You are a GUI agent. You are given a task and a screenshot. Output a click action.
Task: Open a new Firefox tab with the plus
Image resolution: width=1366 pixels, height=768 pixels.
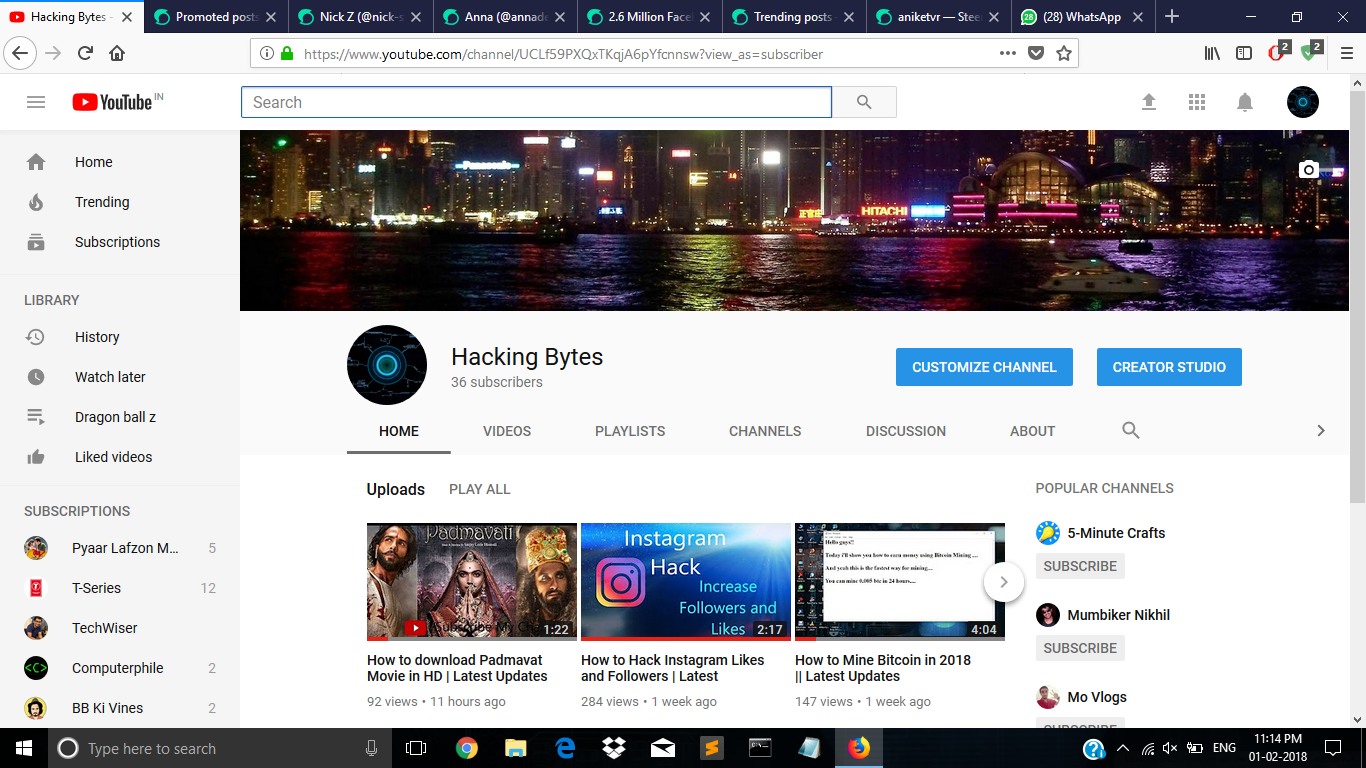tap(1172, 17)
